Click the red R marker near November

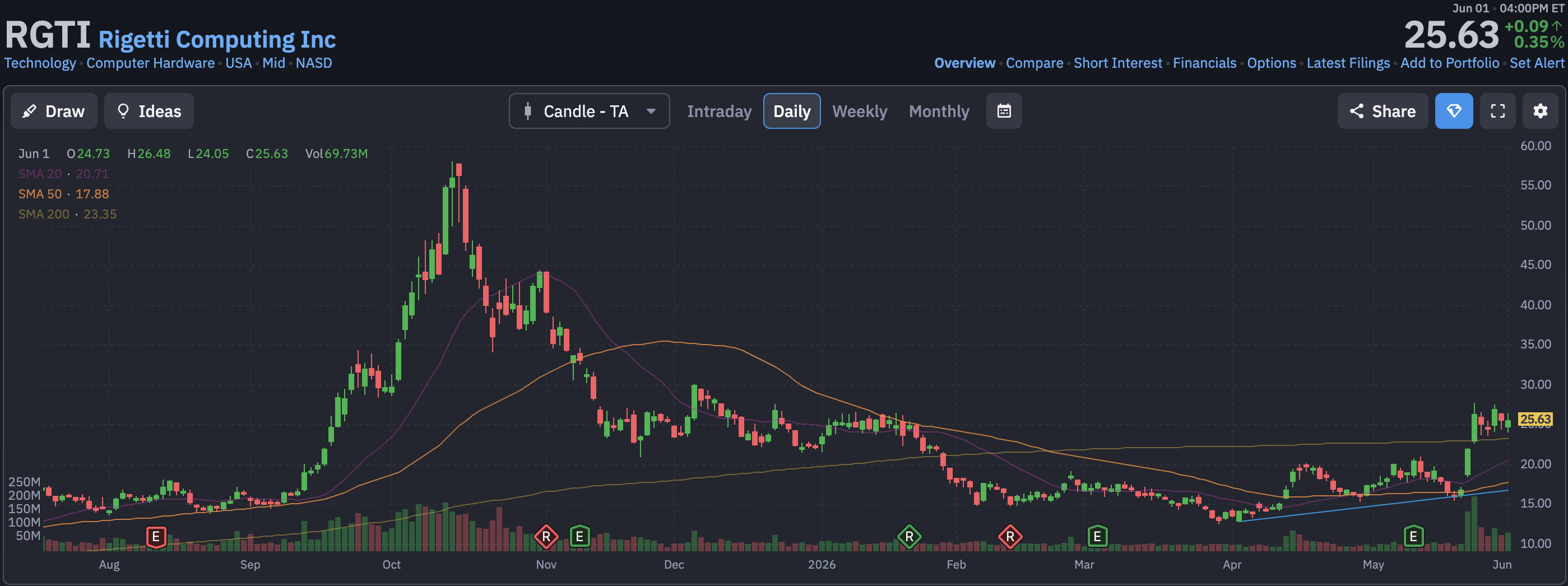coord(546,537)
